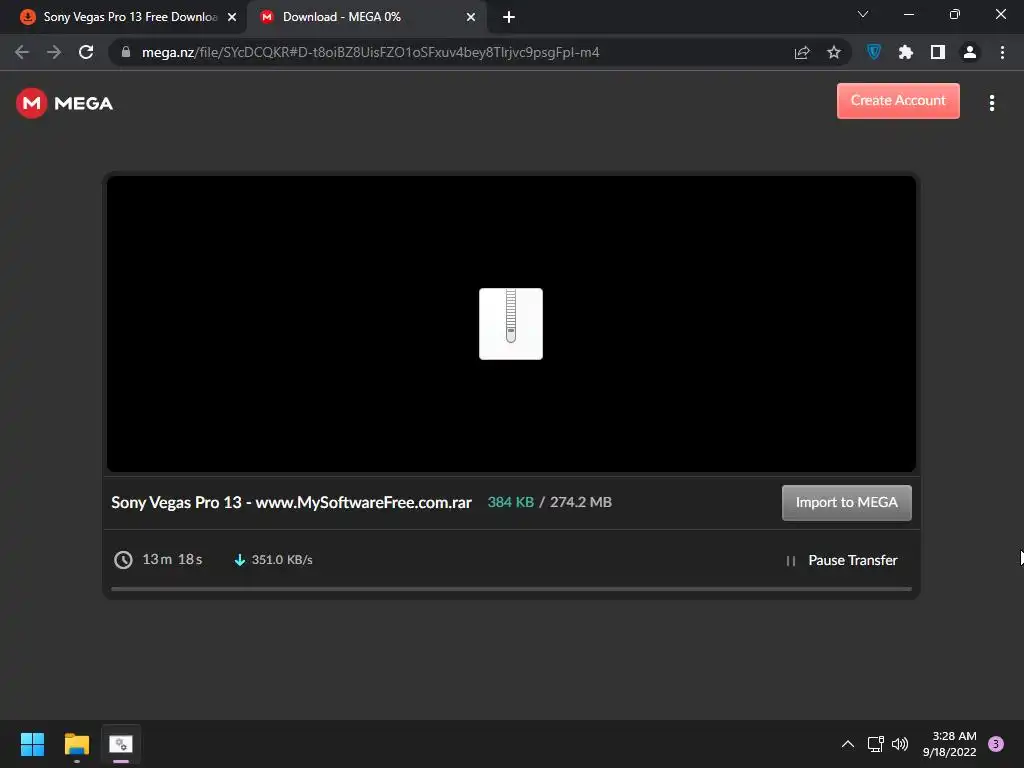This screenshot has width=1024, height=768.
Task: Click the file name Sony Vegas Pro 13 text
Action: pyautogui.click(x=291, y=502)
